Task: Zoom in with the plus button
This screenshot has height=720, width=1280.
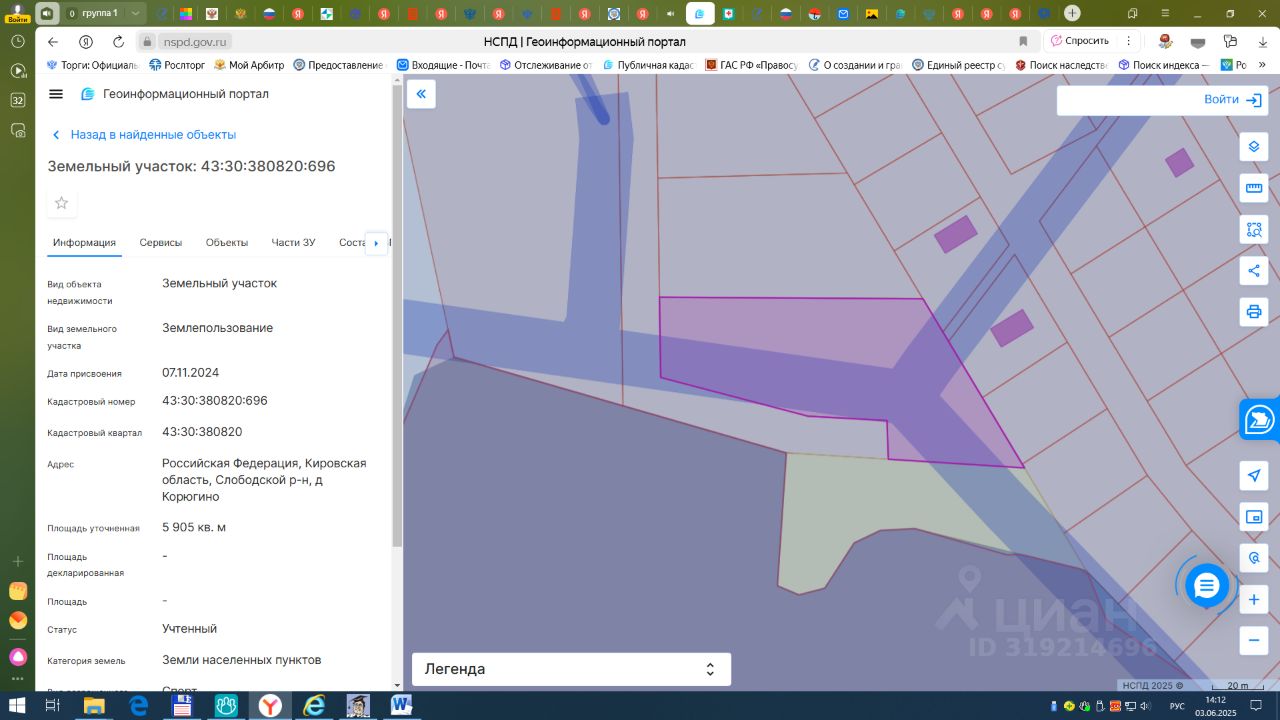Action: pos(1253,600)
